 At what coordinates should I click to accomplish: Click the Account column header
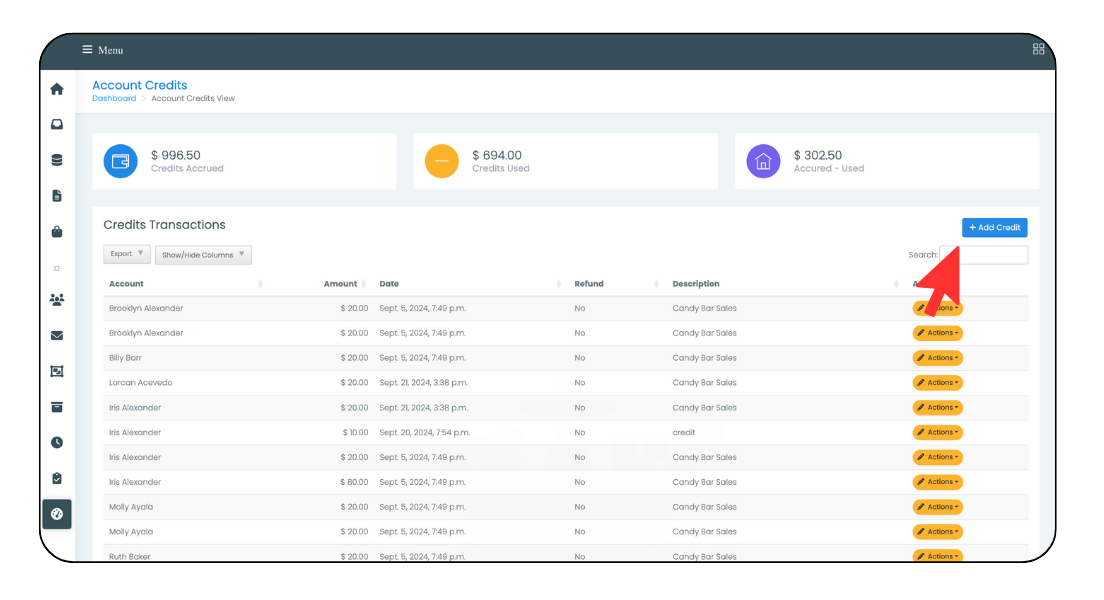126,284
